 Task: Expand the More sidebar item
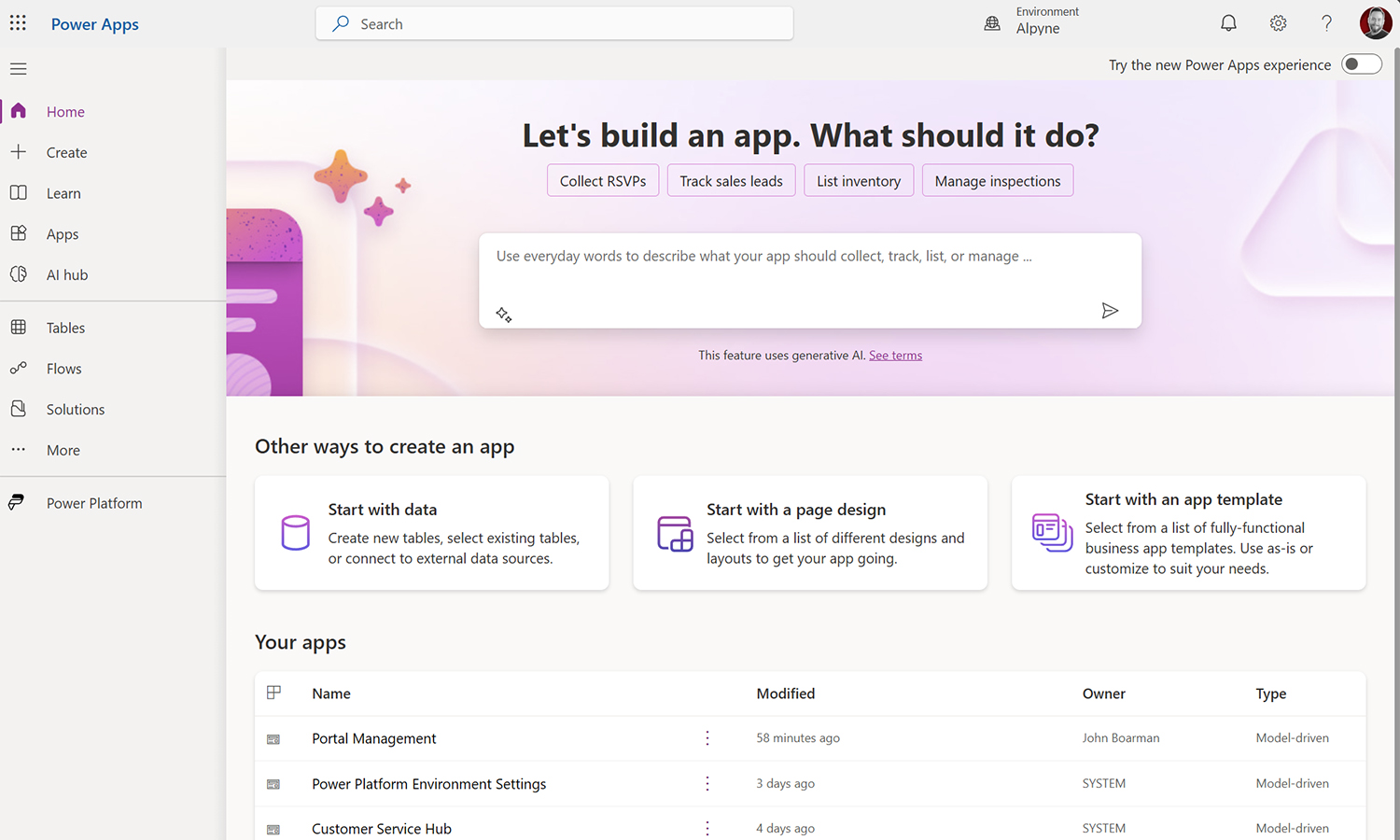pyautogui.click(x=62, y=450)
